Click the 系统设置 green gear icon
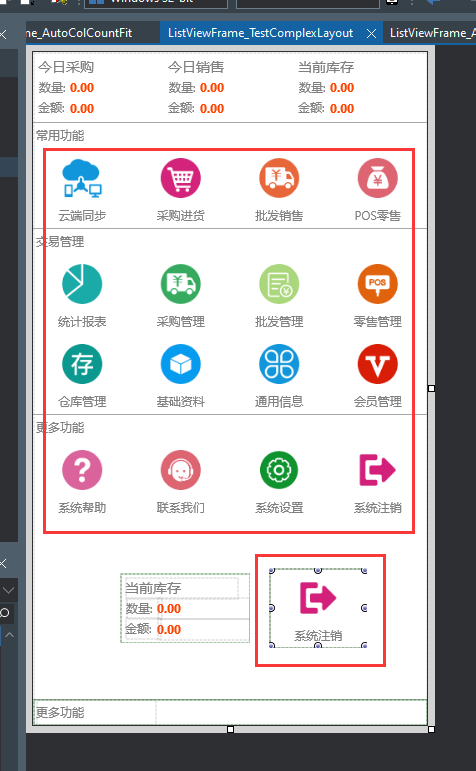 (279, 470)
